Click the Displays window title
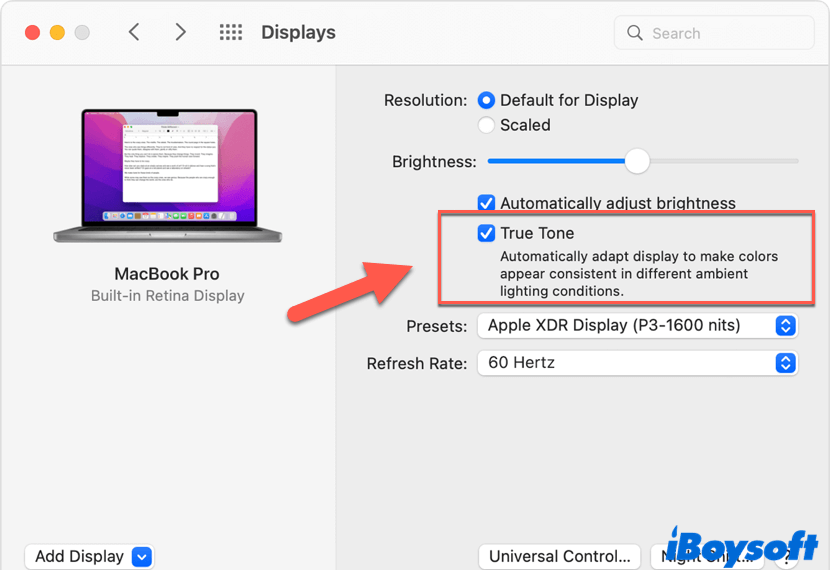The height and width of the screenshot is (570, 830). [x=298, y=32]
